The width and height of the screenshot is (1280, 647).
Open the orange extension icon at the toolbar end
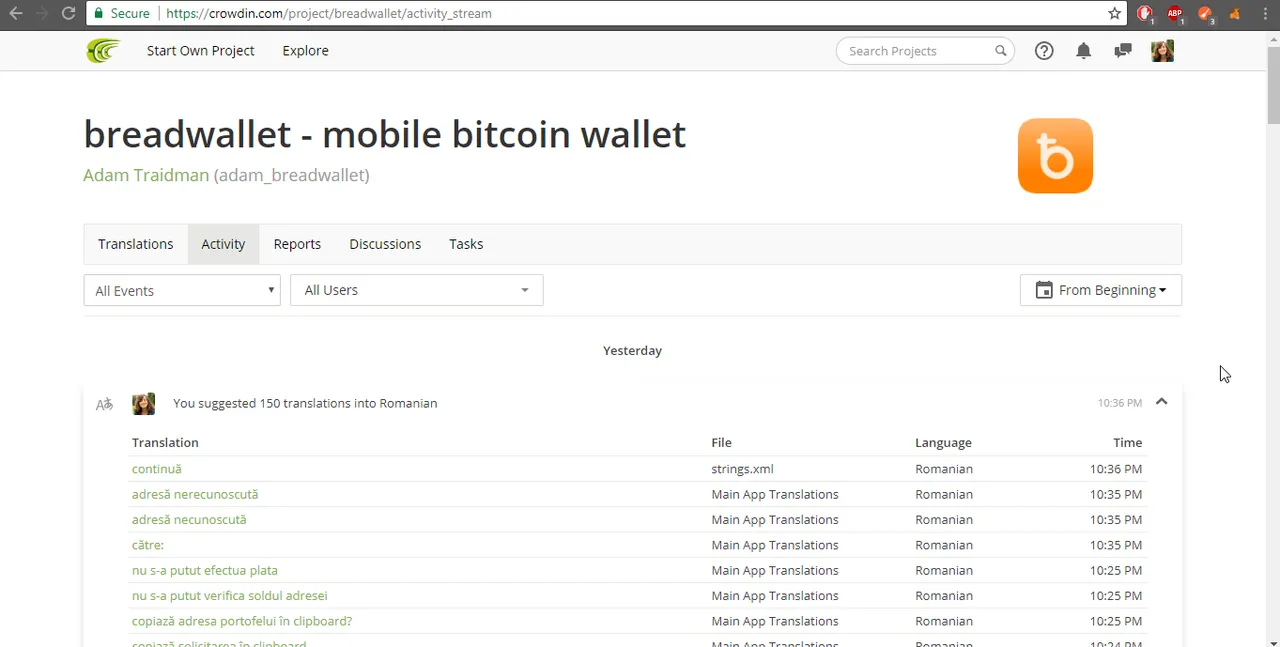[x=1235, y=13]
